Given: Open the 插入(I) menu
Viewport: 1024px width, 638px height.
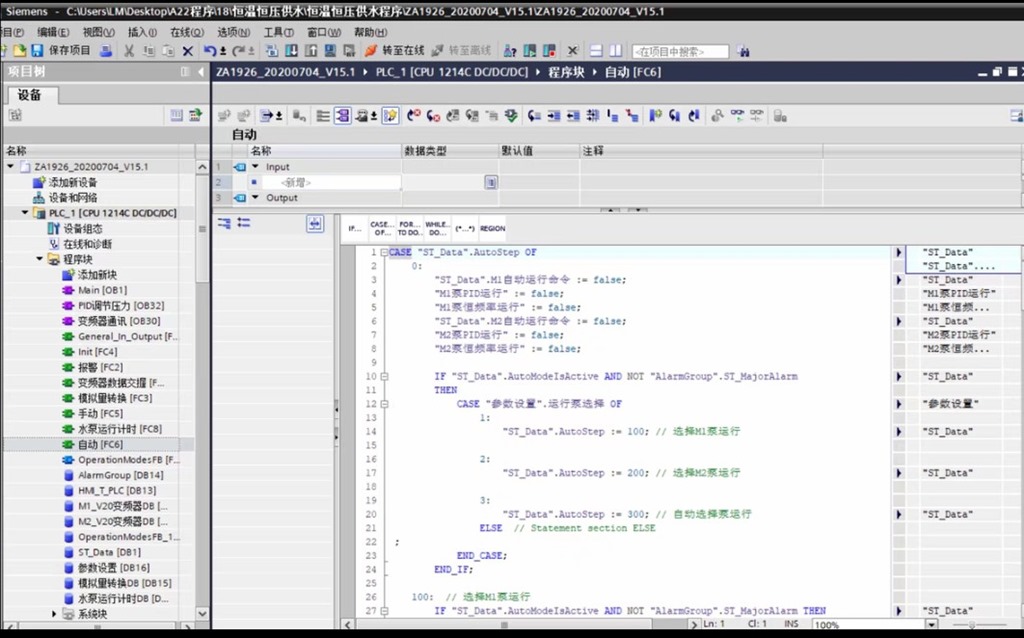Looking at the screenshot, I should tap(142, 32).
